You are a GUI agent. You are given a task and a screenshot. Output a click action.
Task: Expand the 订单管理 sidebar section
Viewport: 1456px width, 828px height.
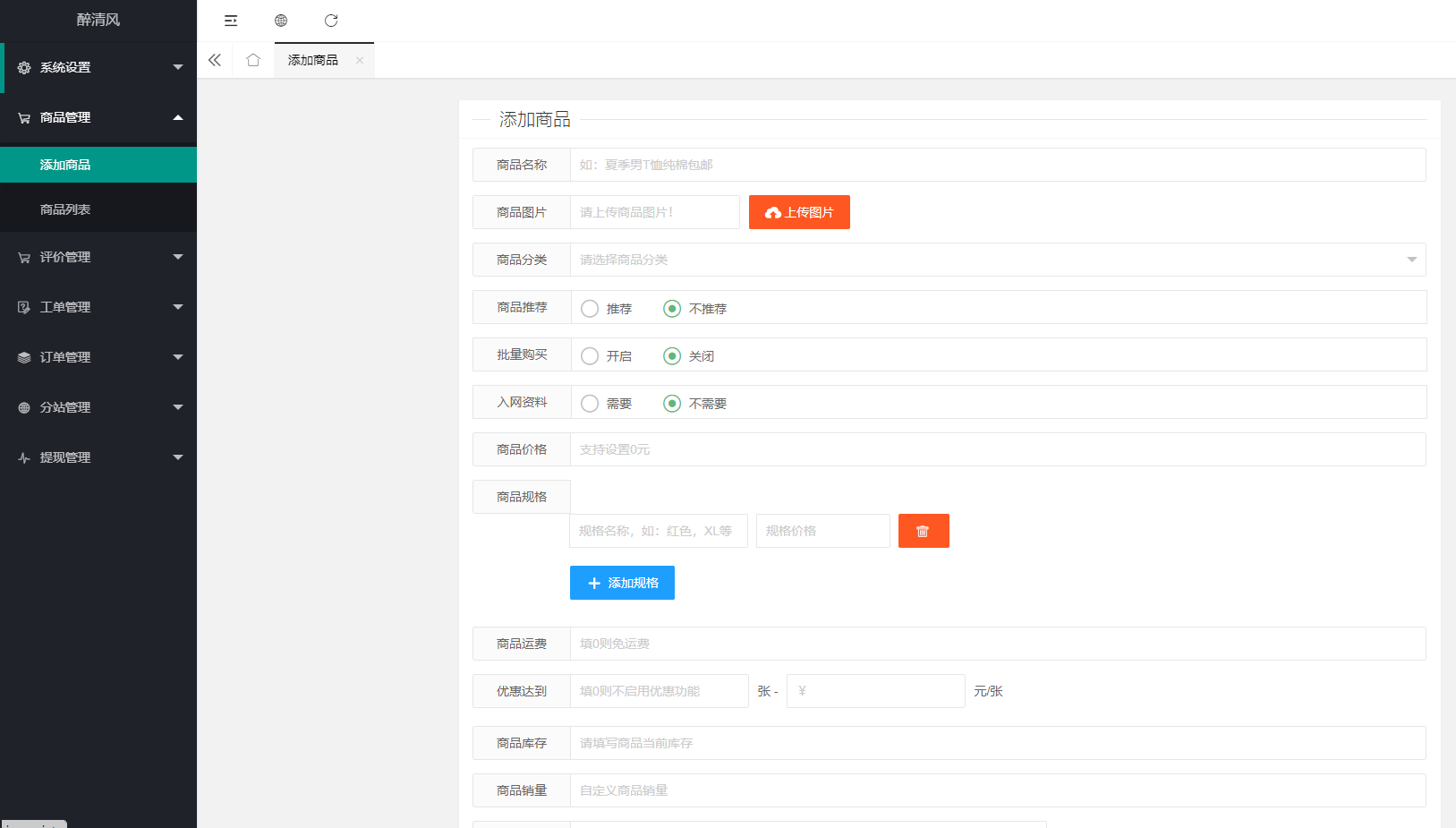[98, 357]
